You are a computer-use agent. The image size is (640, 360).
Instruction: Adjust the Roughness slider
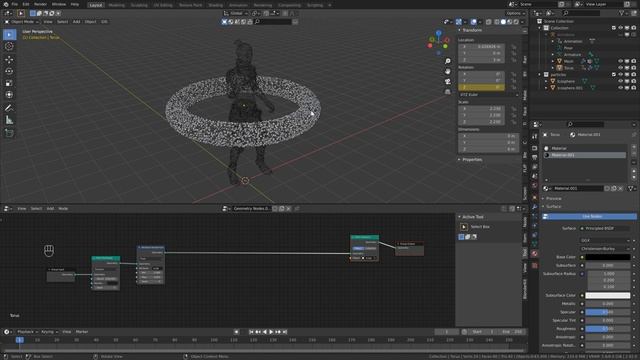[x=608, y=329]
